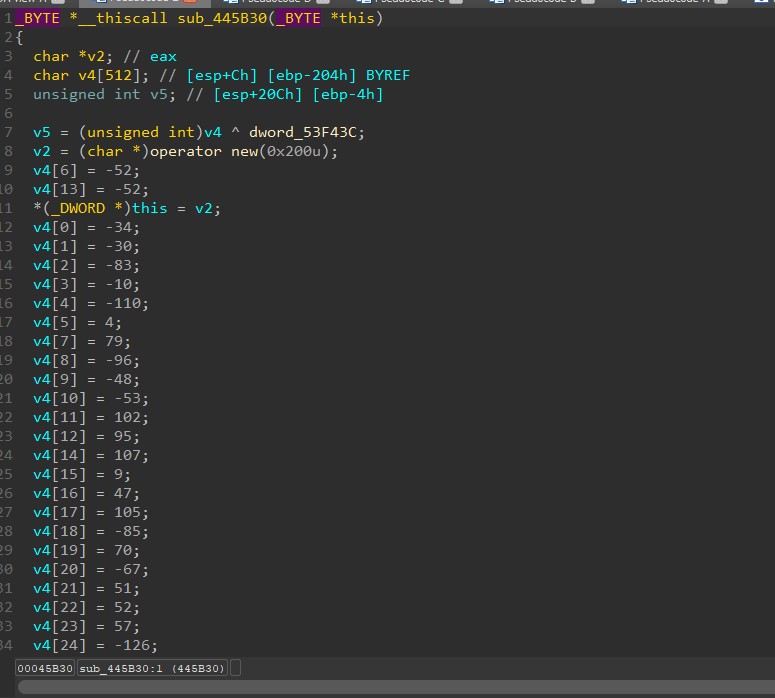
Task: Click the *(_DWORD *)this = v2 assignment
Action: tap(127, 208)
